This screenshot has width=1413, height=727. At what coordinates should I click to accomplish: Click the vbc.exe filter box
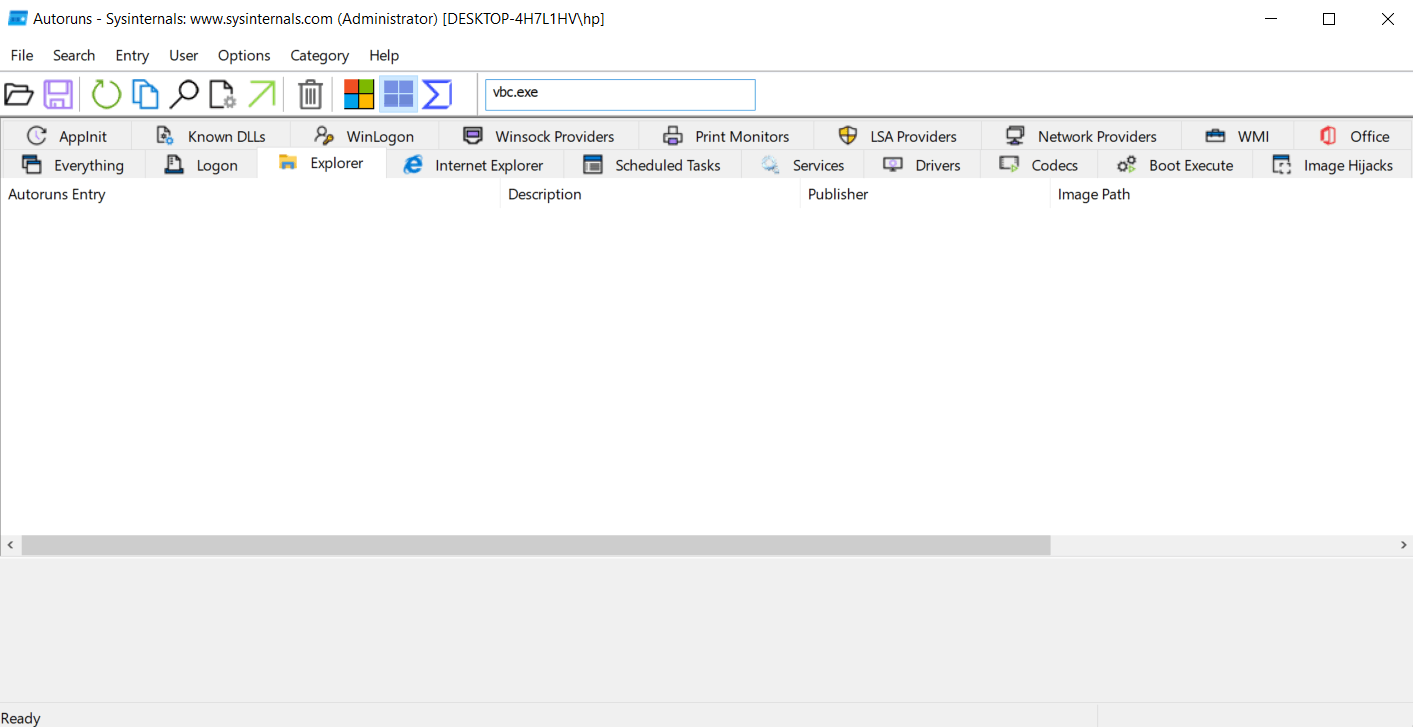pyautogui.click(x=620, y=95)
